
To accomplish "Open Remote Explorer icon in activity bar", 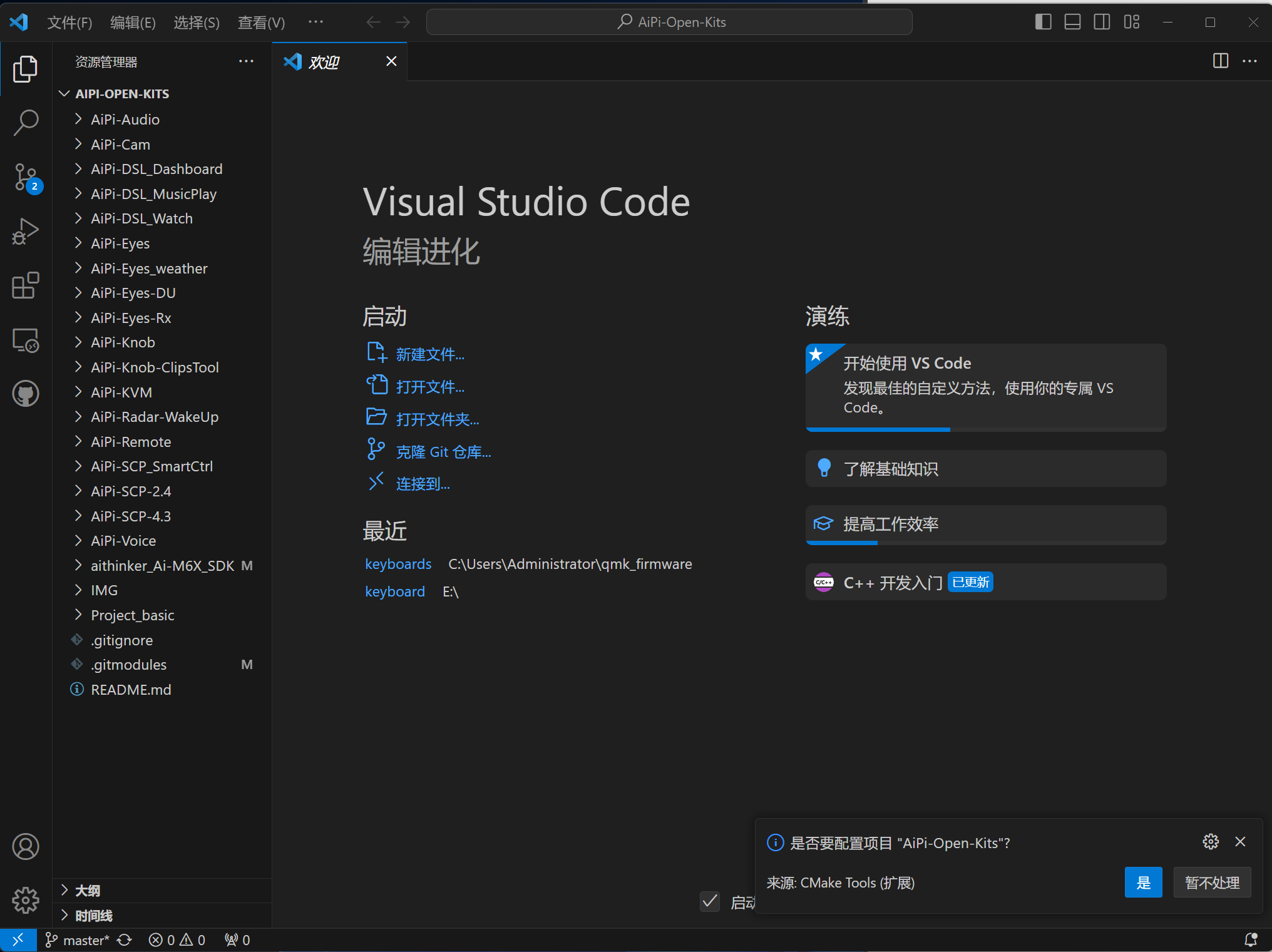I will click(26, 340).
